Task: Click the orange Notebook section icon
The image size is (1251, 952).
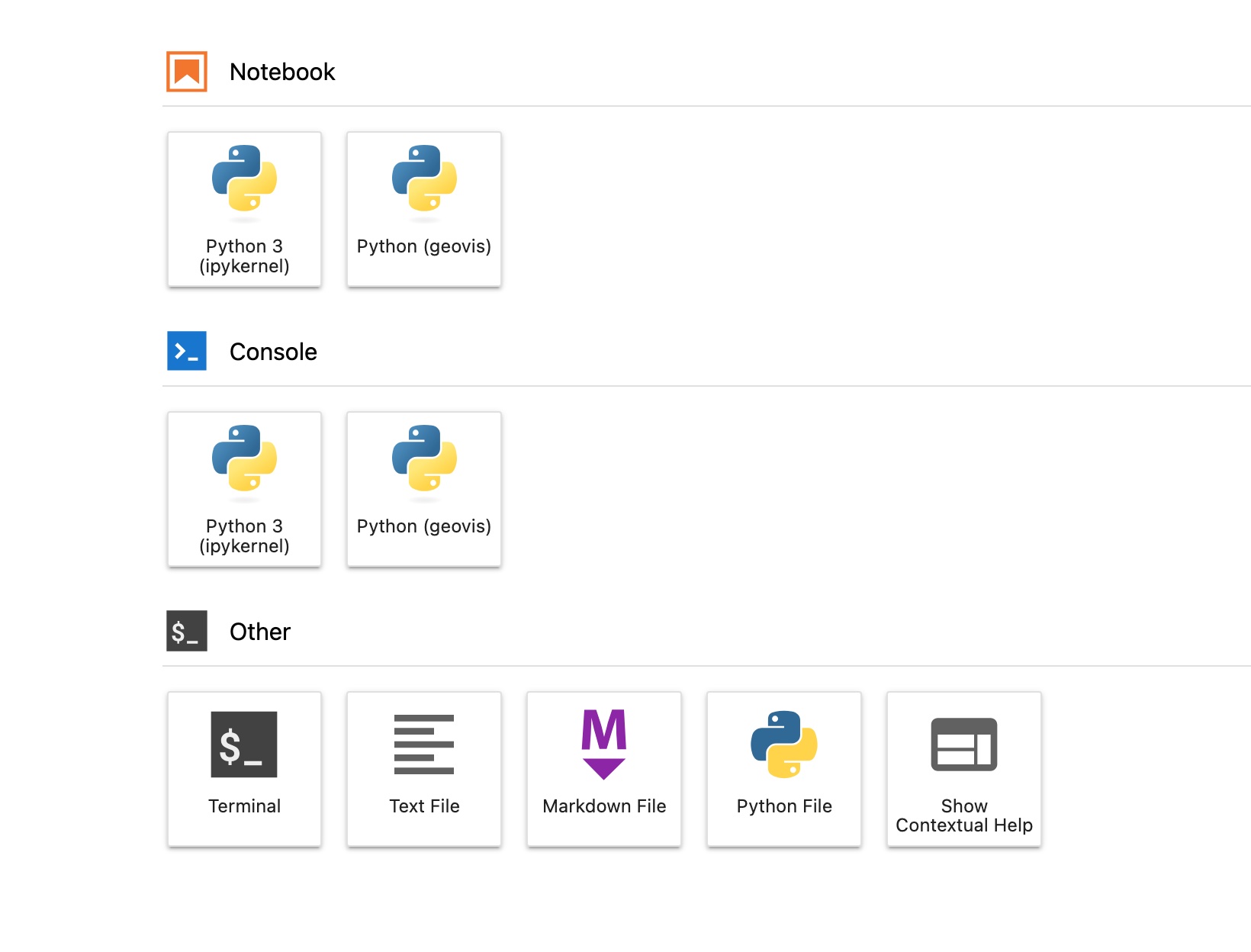Action: tap(187, 72)
